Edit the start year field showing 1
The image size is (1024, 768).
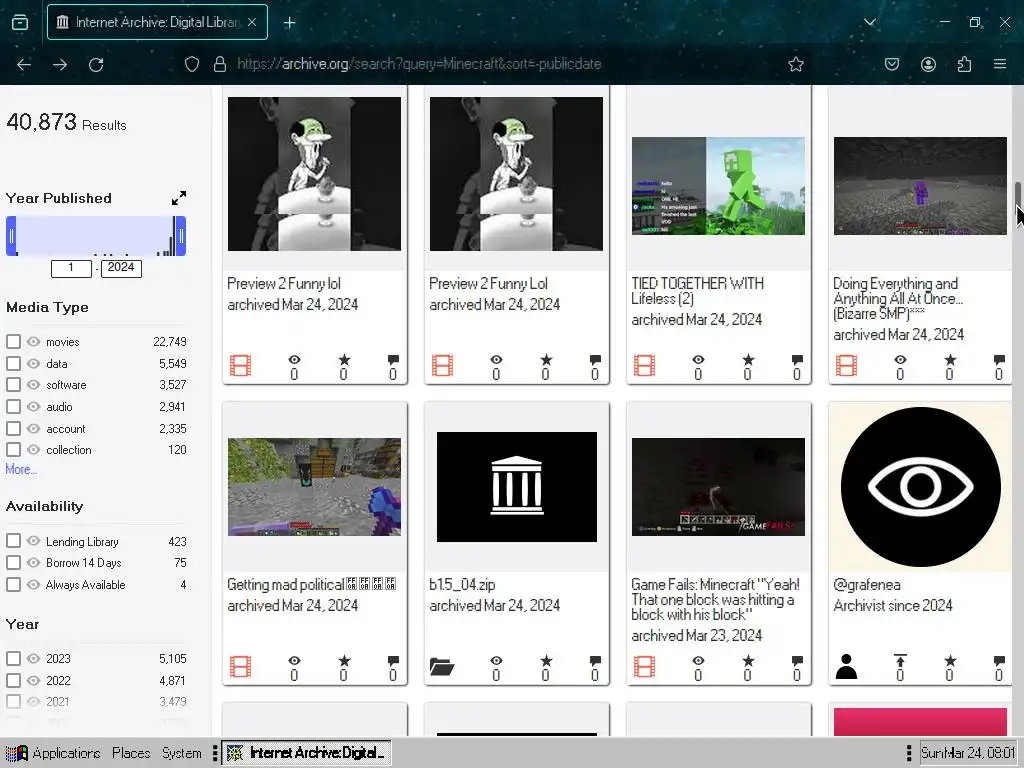[x=71, y=268]
